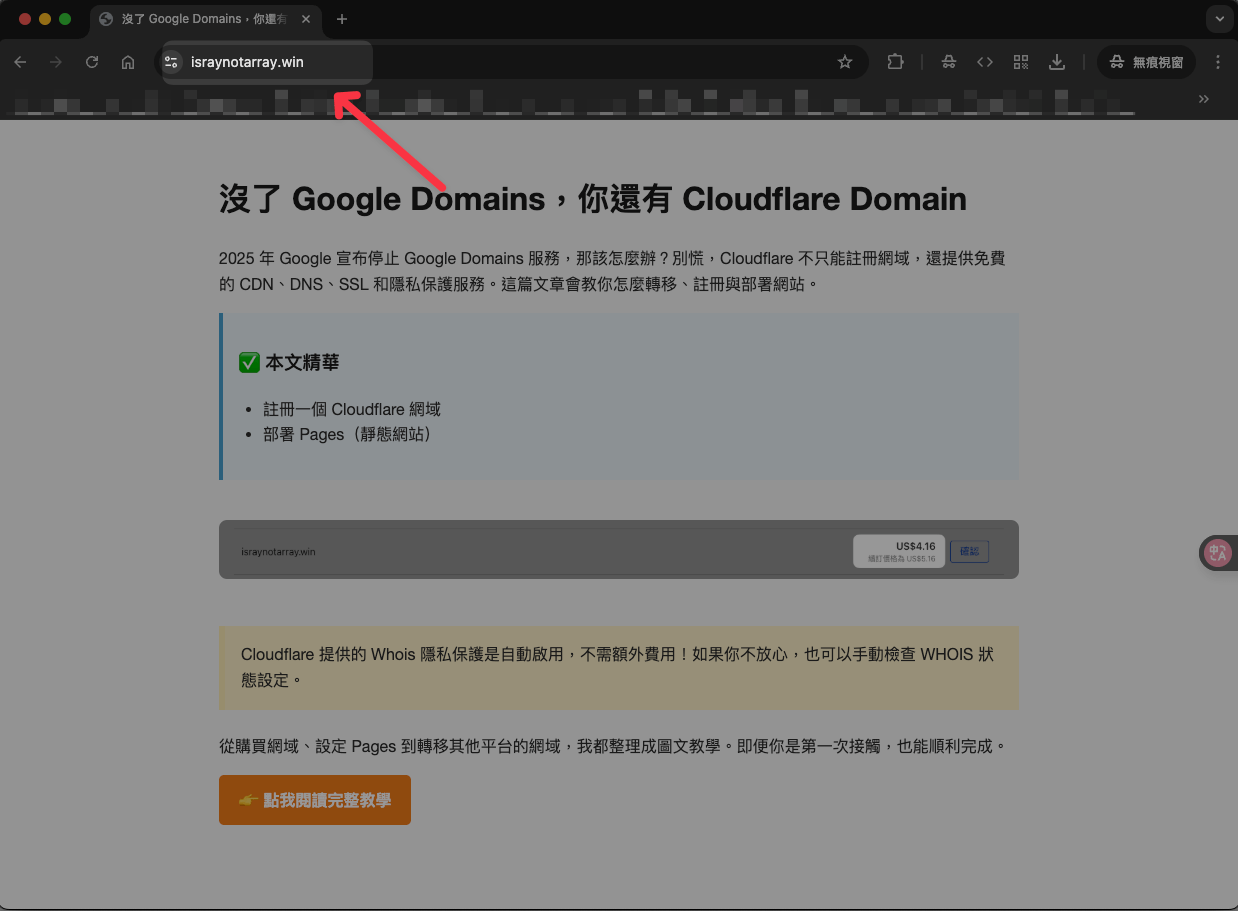Click the incognito 無痕視窗 indicator
Viewport: 1238px width, 911px height.
pyautogui.click(x=1147, y=62)
